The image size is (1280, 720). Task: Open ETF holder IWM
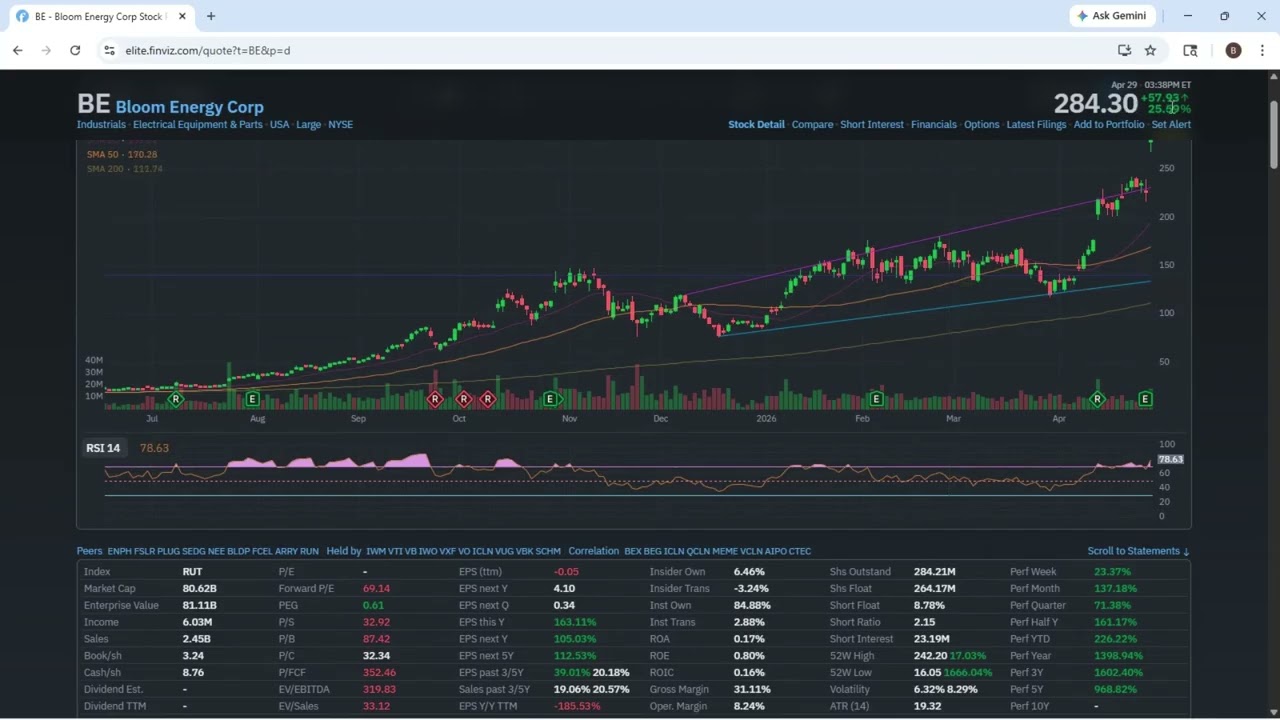(x=376, y=551)
